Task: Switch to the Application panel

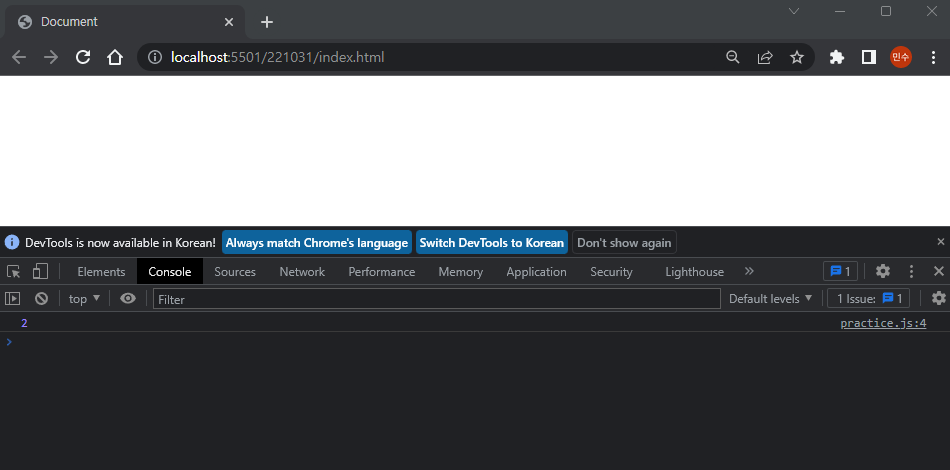Action: click(536, 272)
